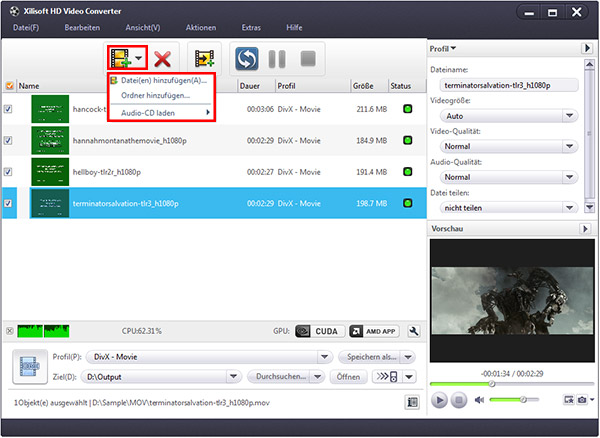
Task: Click the add profile filmstrip icon
Action: (204, 59)
